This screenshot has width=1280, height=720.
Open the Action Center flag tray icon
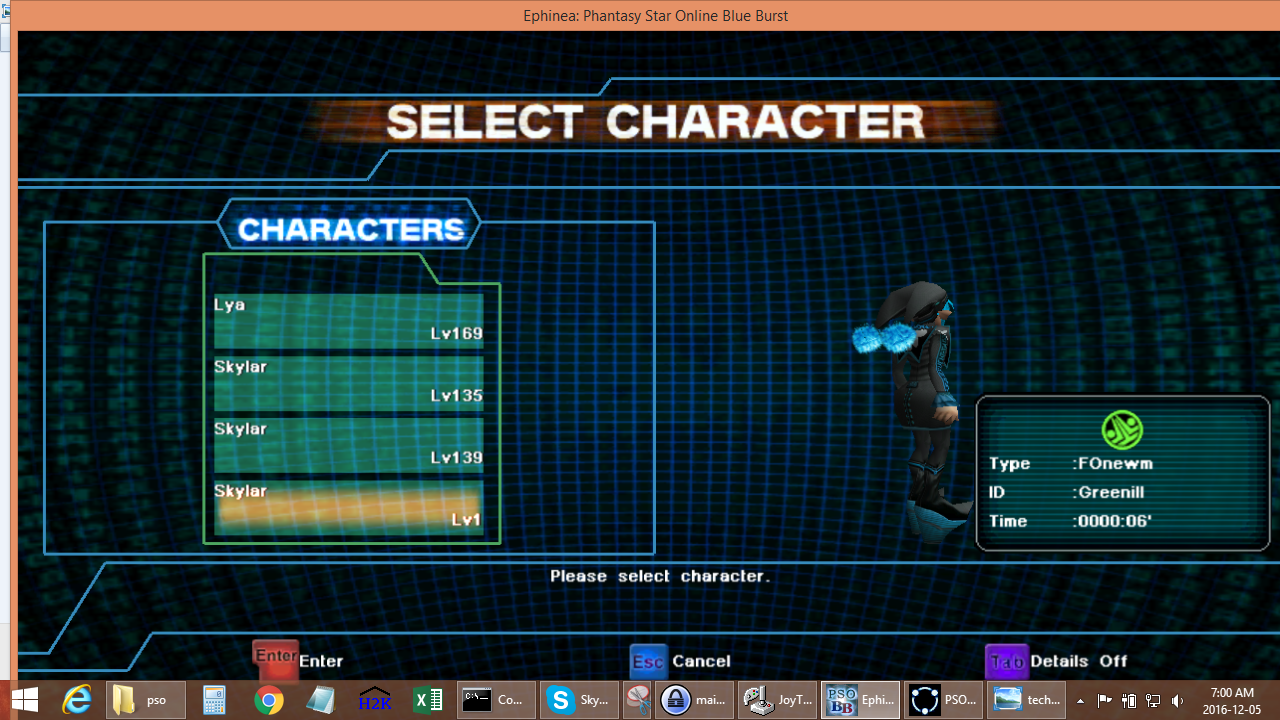(1104, 701)
